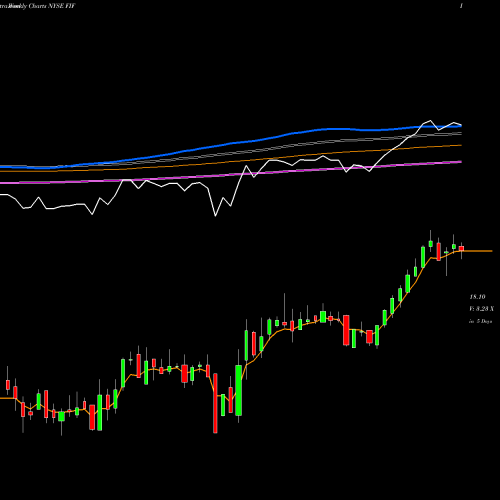Click the "in 5 Days" label

click(480, 321)
